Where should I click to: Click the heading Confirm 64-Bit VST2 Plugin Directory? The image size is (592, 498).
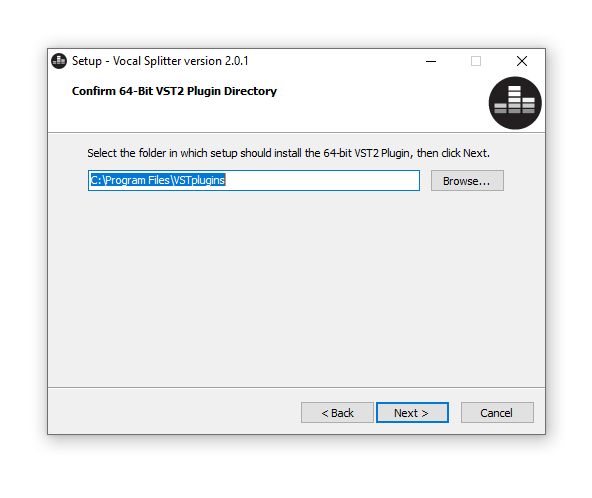(x=174, y=91)
